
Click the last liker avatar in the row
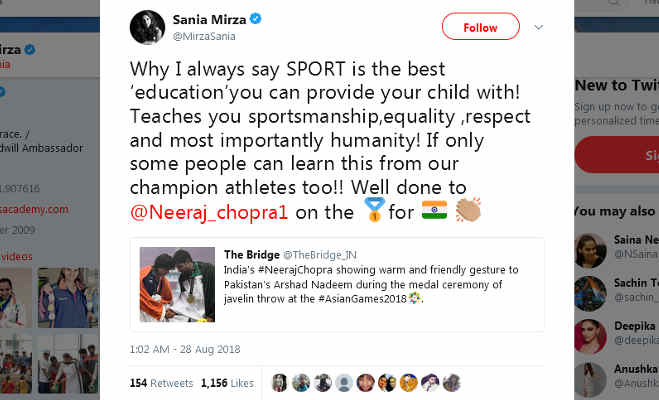coord(453,382)
